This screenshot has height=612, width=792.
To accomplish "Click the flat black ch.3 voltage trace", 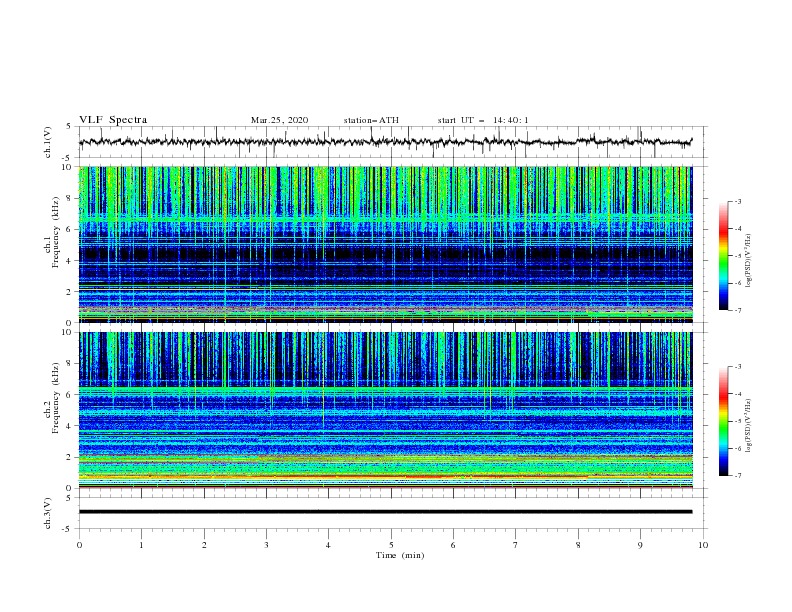I will click(x=385, y=512).
